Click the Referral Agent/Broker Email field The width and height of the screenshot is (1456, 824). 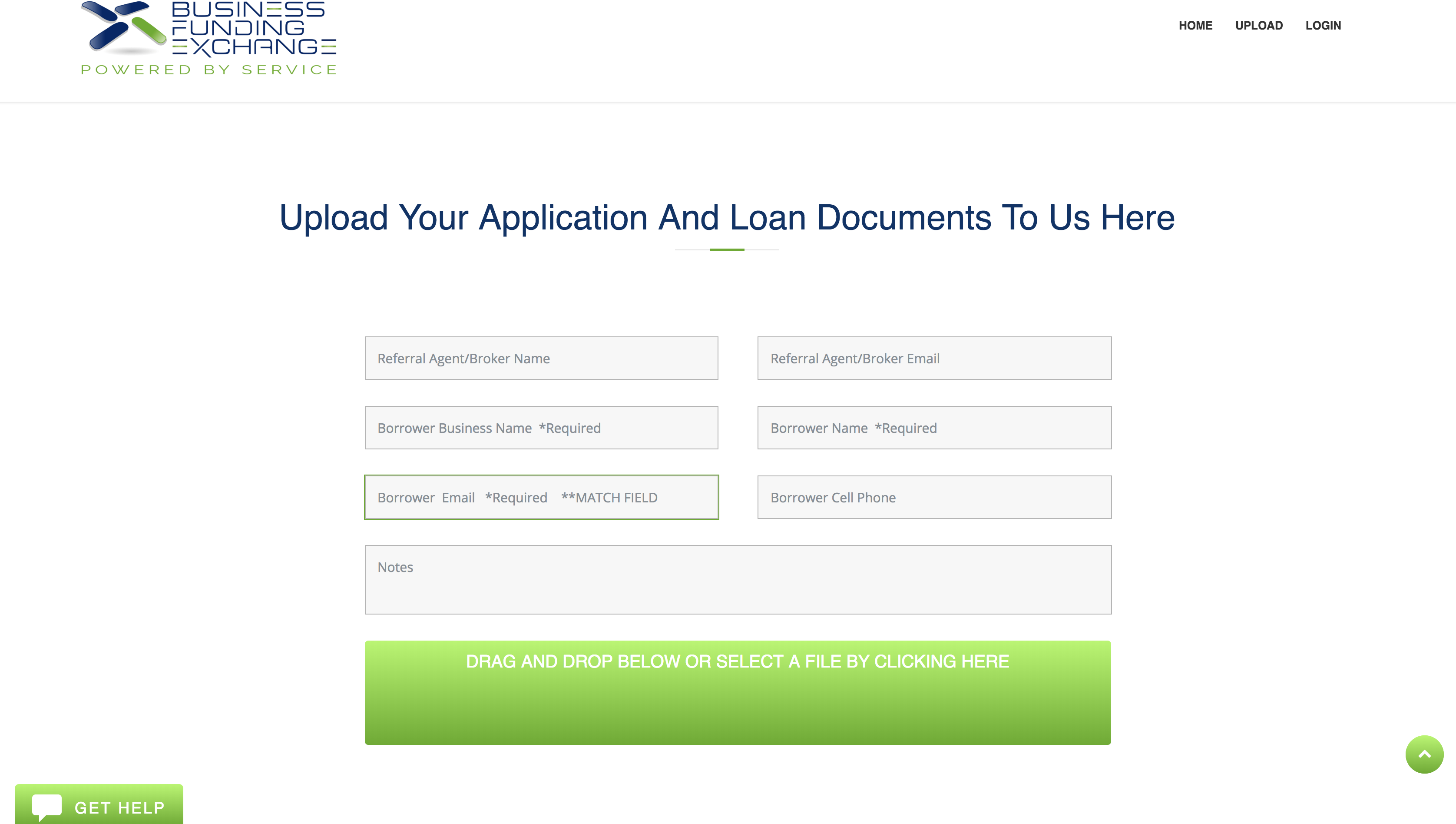click(x=934, y=358)
